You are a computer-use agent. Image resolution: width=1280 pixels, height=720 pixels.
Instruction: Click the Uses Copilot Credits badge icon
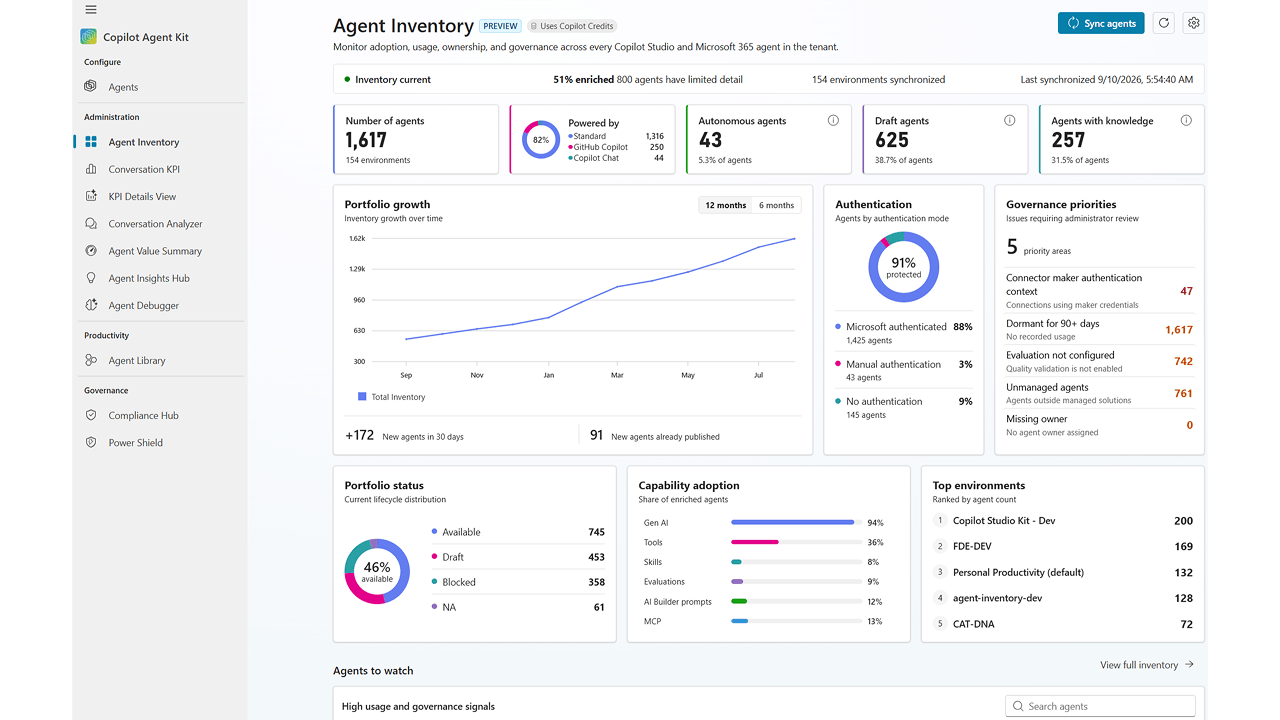(535, 26)
